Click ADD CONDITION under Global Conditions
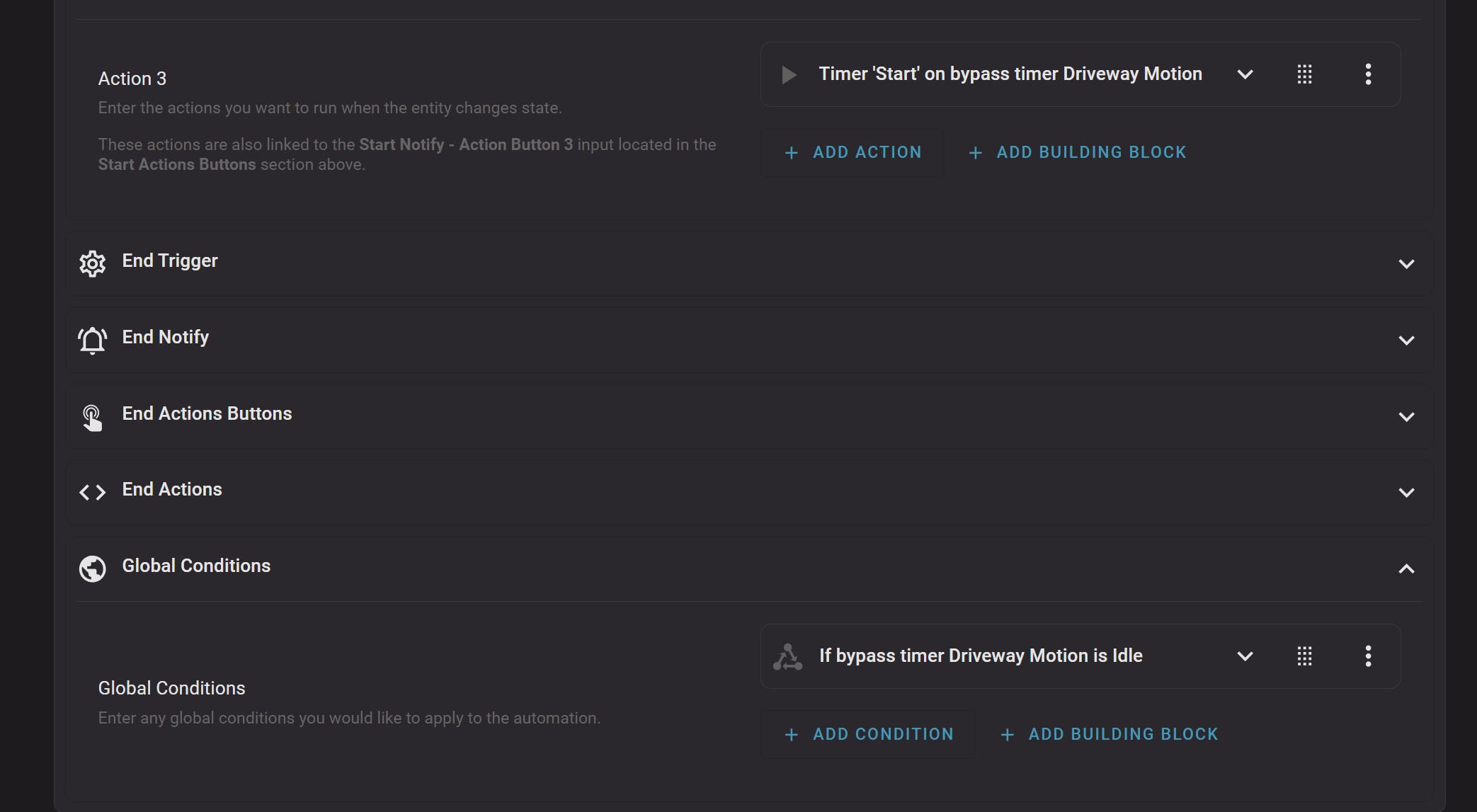Image resolution: width=1477 pixels, height=812 pixels. click(x=868, y=734)
